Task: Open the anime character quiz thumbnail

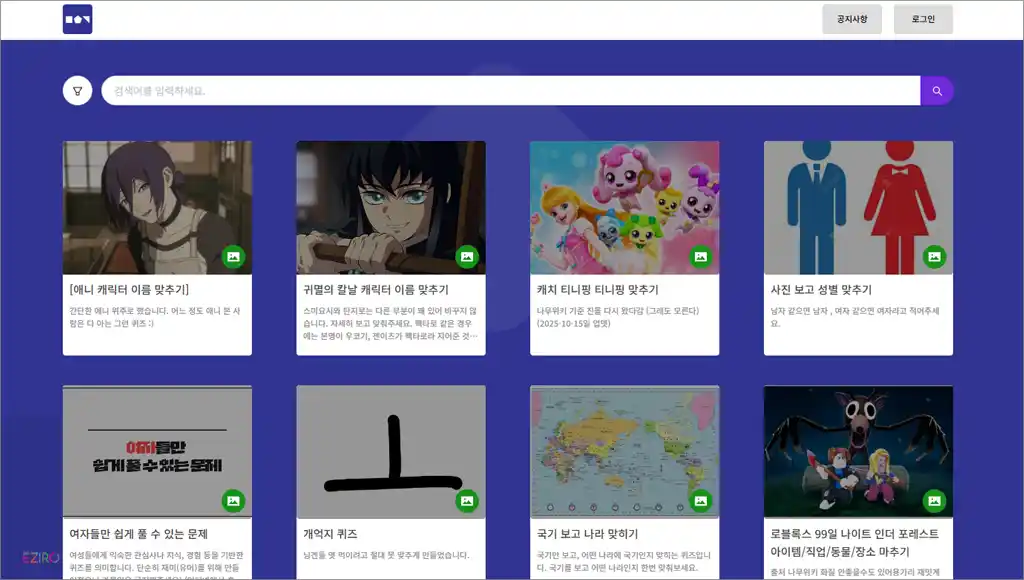Action: [x=157, y=207]
